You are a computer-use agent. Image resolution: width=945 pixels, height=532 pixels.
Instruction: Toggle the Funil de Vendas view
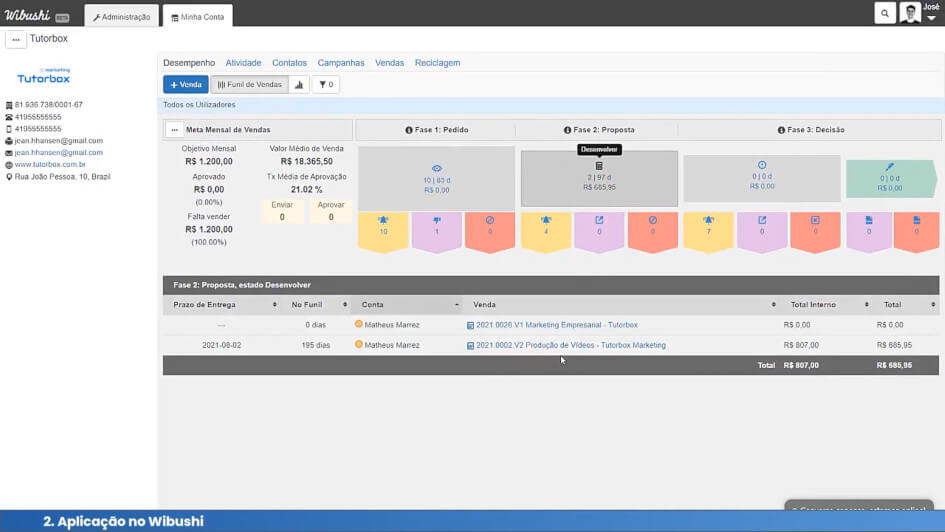click(x=250, y=84)
